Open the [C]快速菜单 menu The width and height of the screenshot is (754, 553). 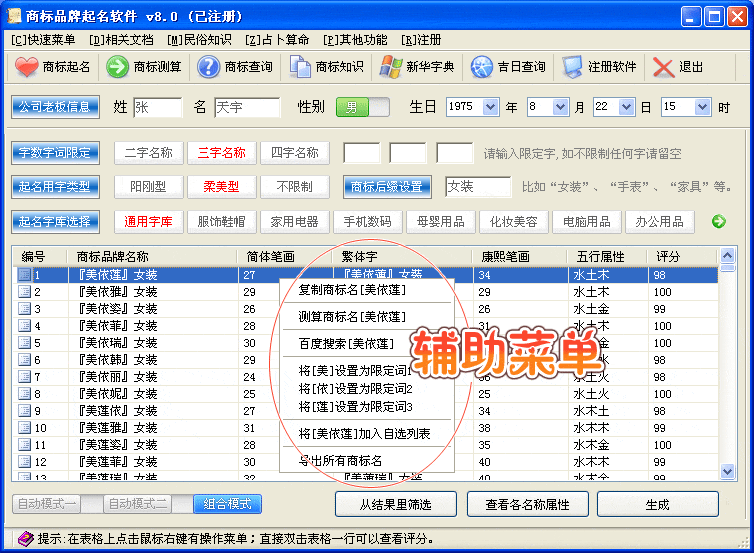pos(43,40)
